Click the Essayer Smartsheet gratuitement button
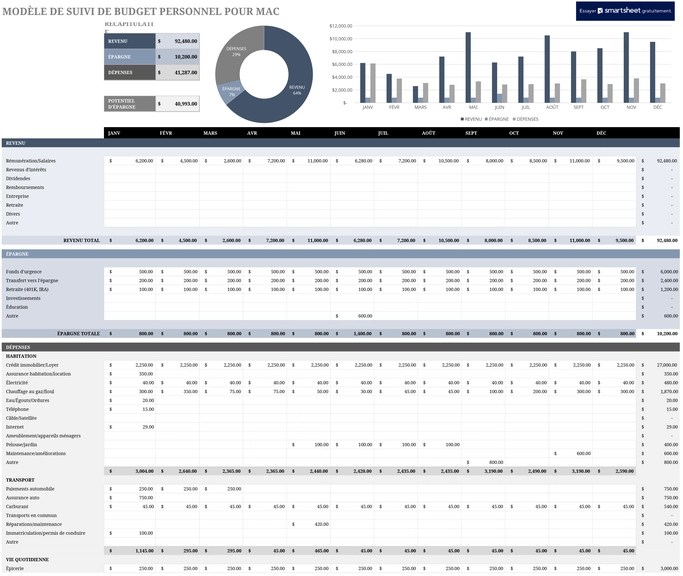The width and height of the screenshot is (683, 576). [x=625, y=11]
